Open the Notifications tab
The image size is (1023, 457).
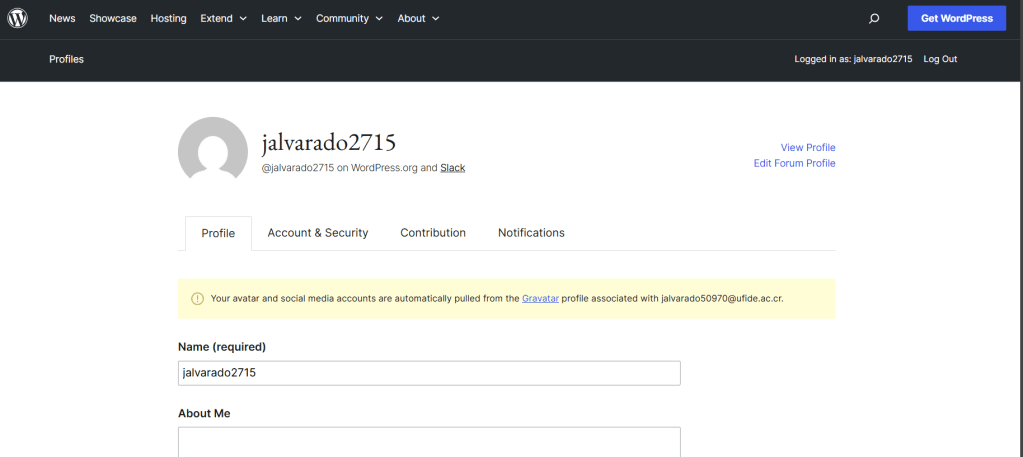(531, 233)
